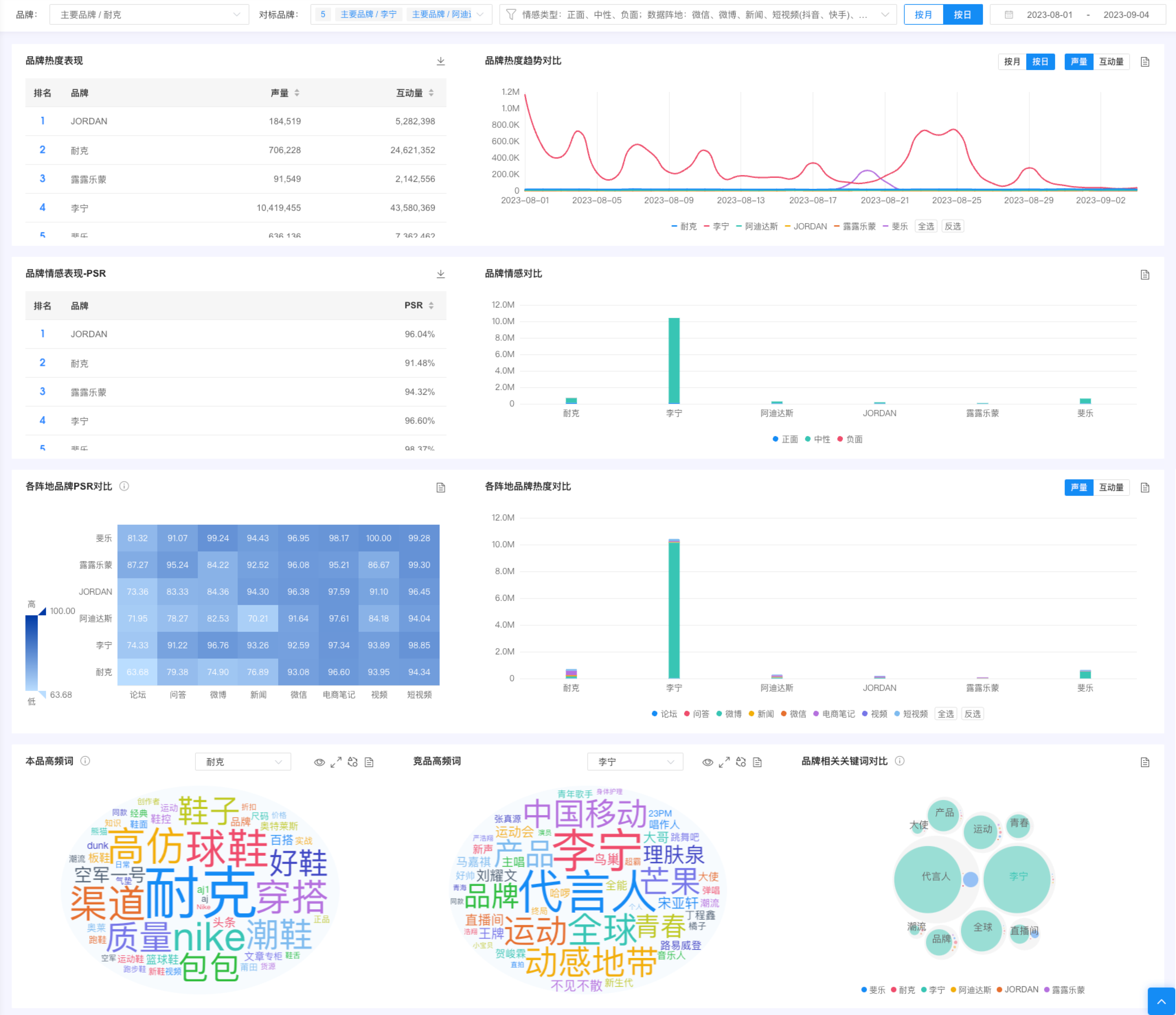This screenshot has width=1176, height=1015.
Task: Click 反选 in channel heat chart legend
Action: click(972, 714)
